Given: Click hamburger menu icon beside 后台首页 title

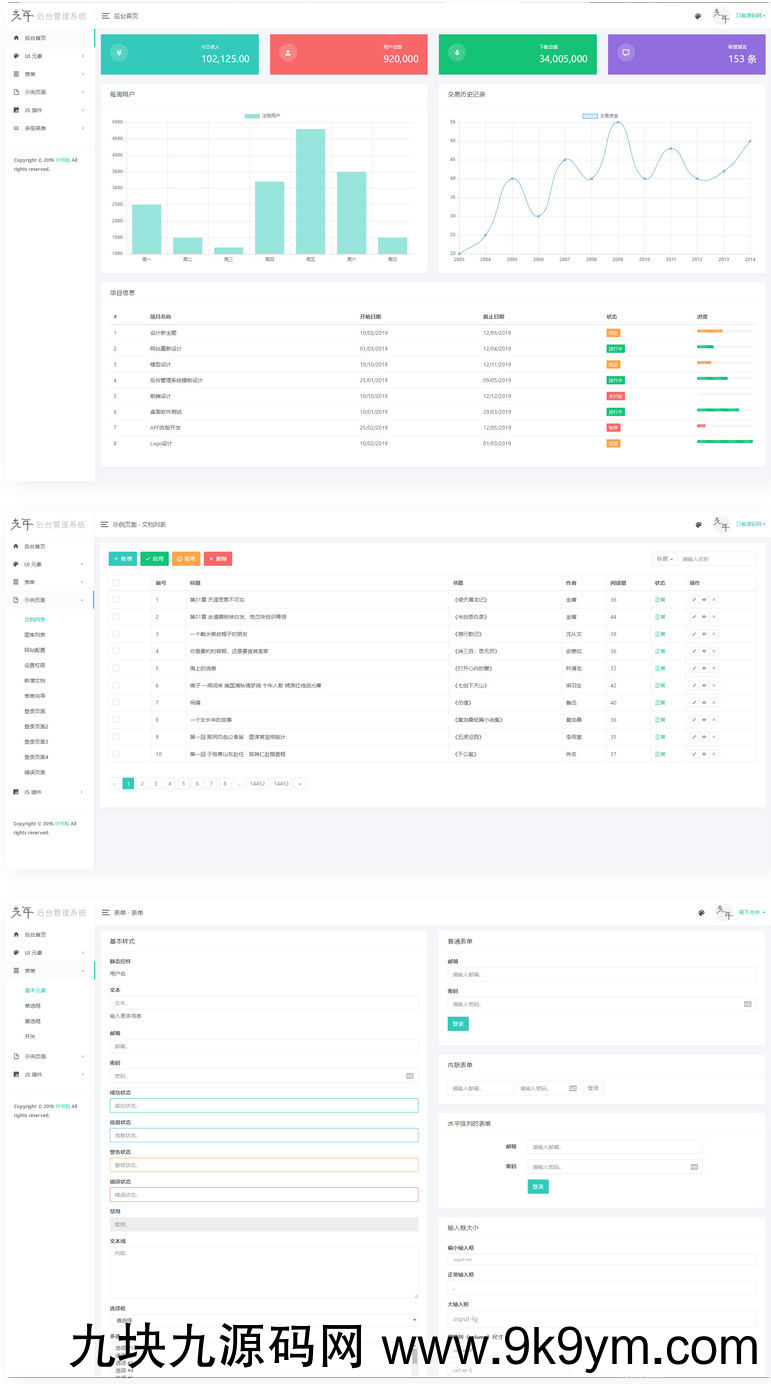Looking at the screenshot, I should pos(105,17).
